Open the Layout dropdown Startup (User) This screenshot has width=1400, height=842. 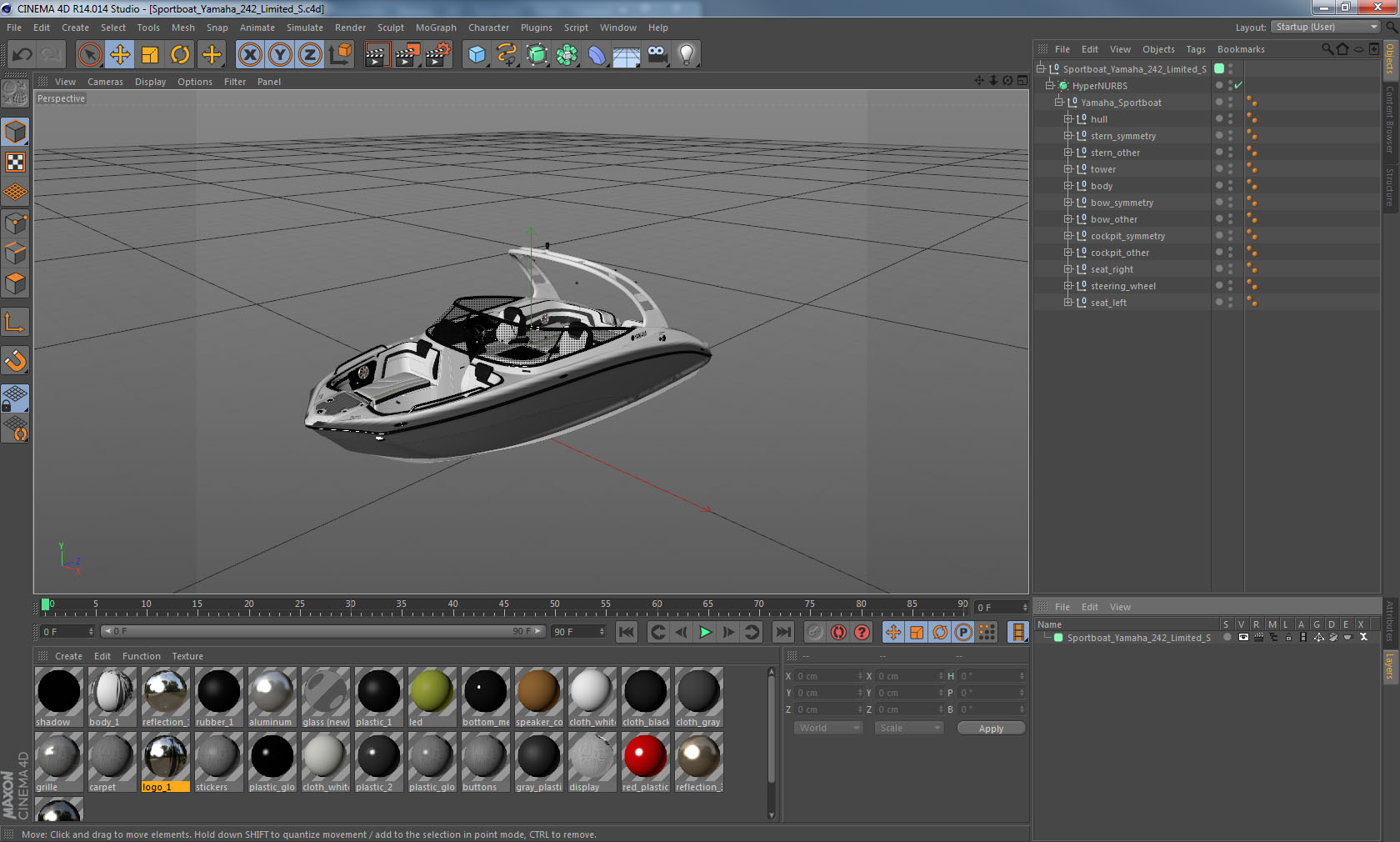(1327, 27)
